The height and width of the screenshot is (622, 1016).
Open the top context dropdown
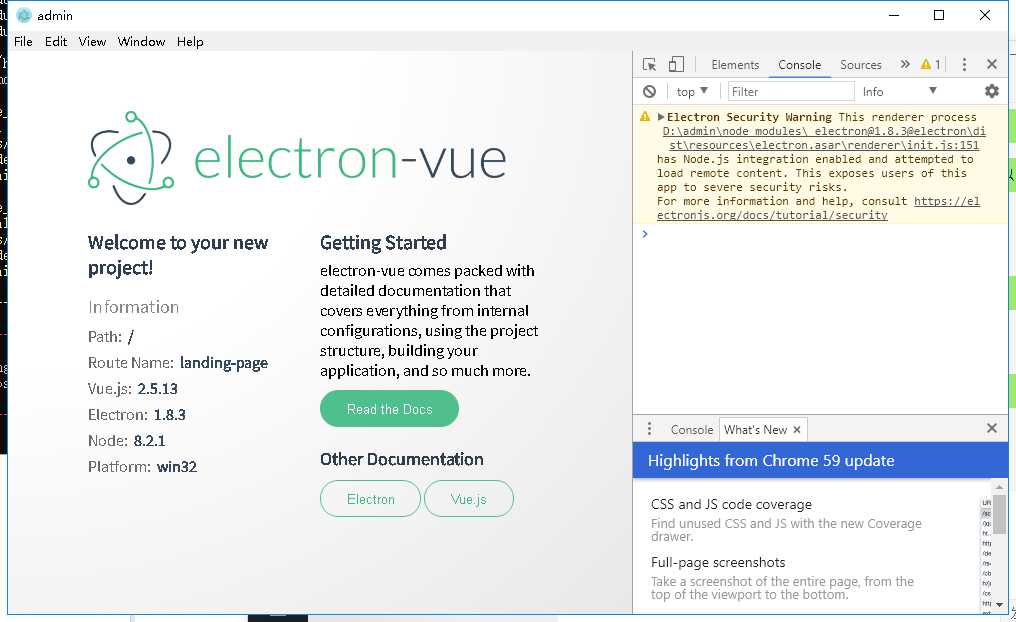coord(692,91)
